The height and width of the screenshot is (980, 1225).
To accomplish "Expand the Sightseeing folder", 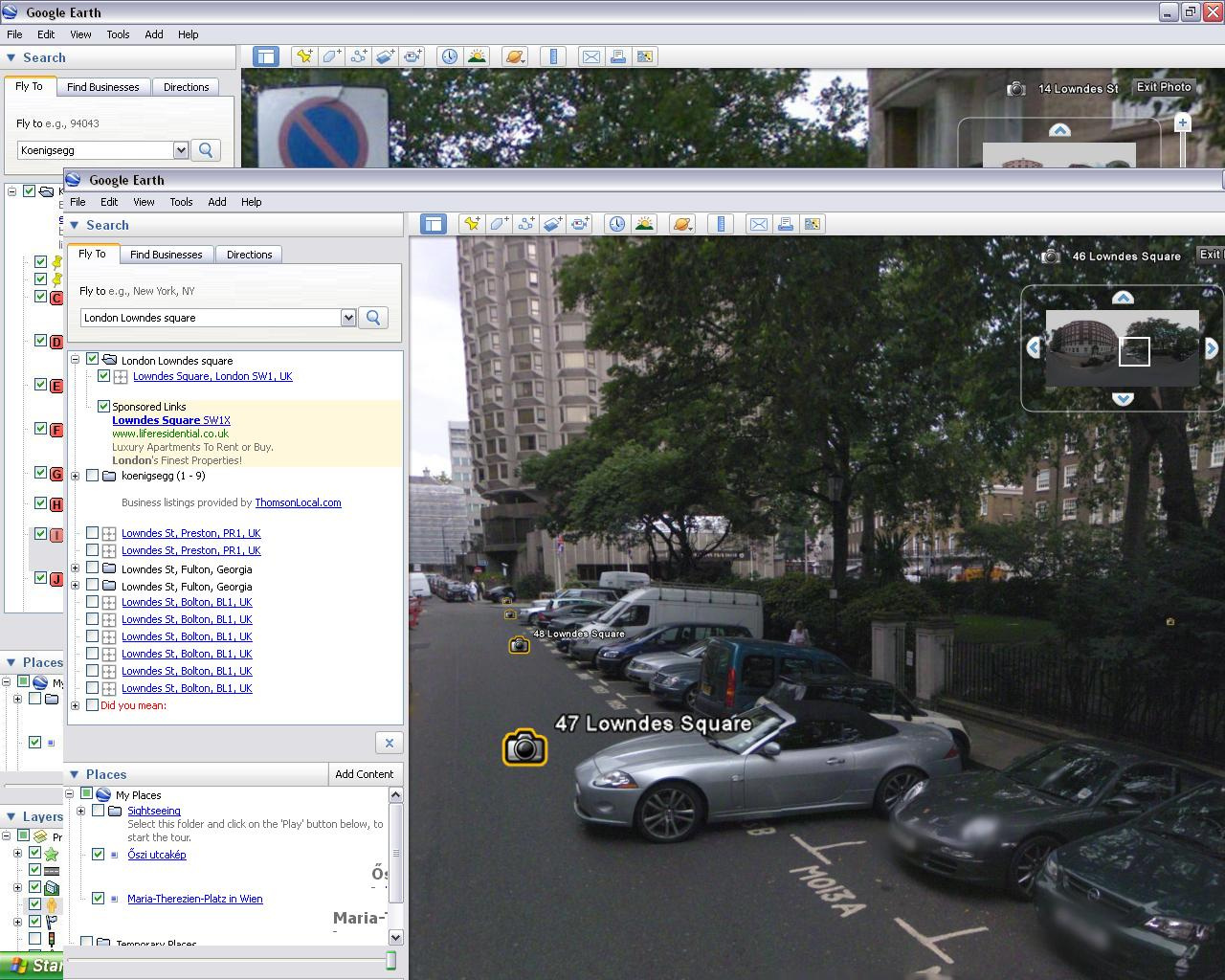I will point(80,811).
